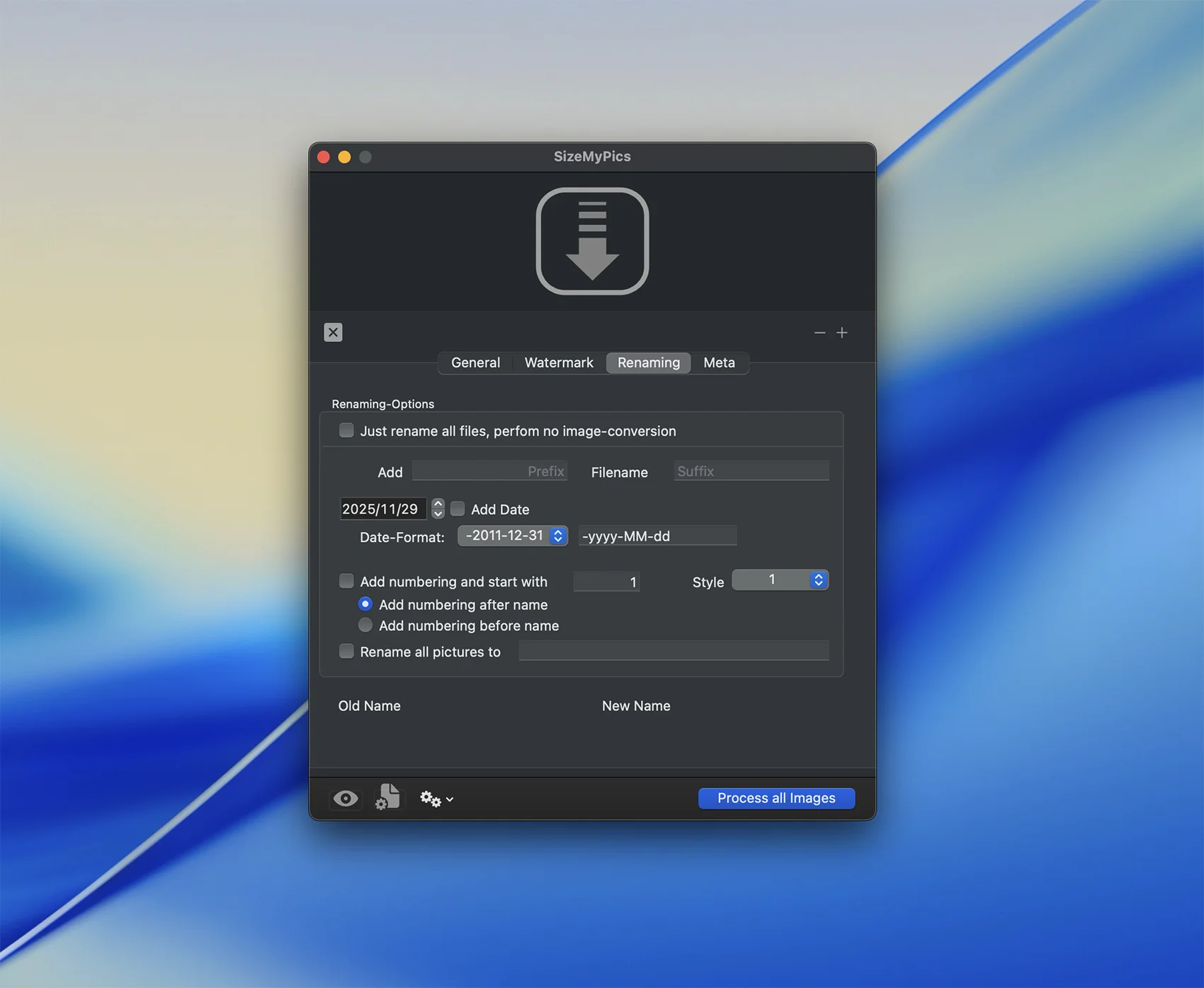Click the X close panel icon
The height and width of the screenshot is (988, 1204).
pos(333,332)
